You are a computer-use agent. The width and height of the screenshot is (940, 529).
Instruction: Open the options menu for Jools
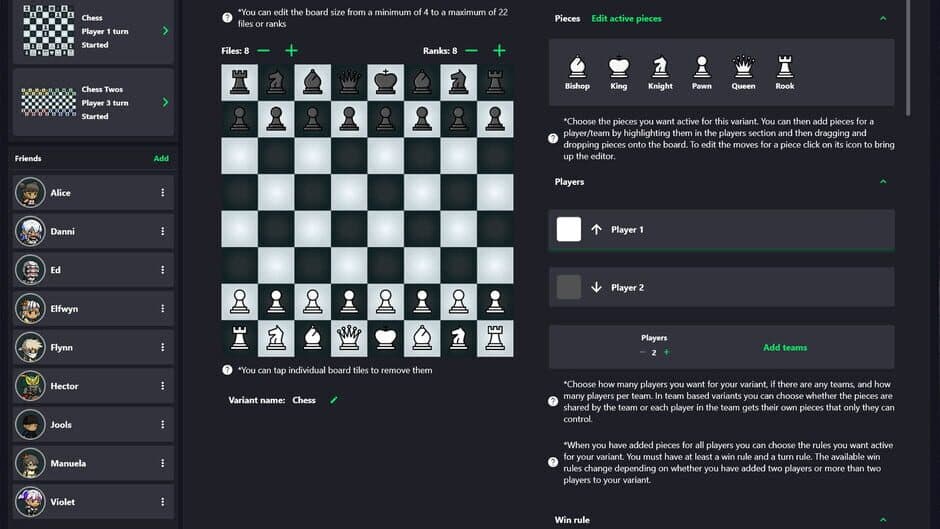pos(162,424)
